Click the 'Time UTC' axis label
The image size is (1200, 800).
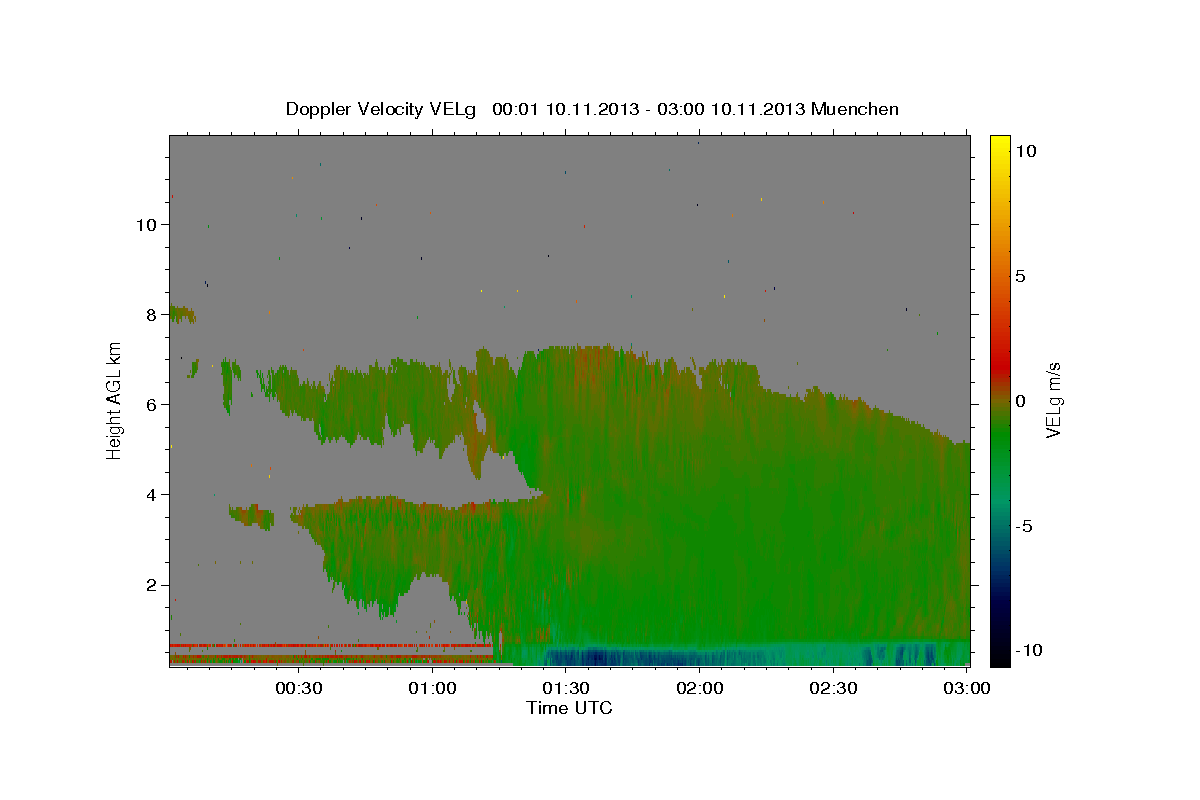coord(569,708)
